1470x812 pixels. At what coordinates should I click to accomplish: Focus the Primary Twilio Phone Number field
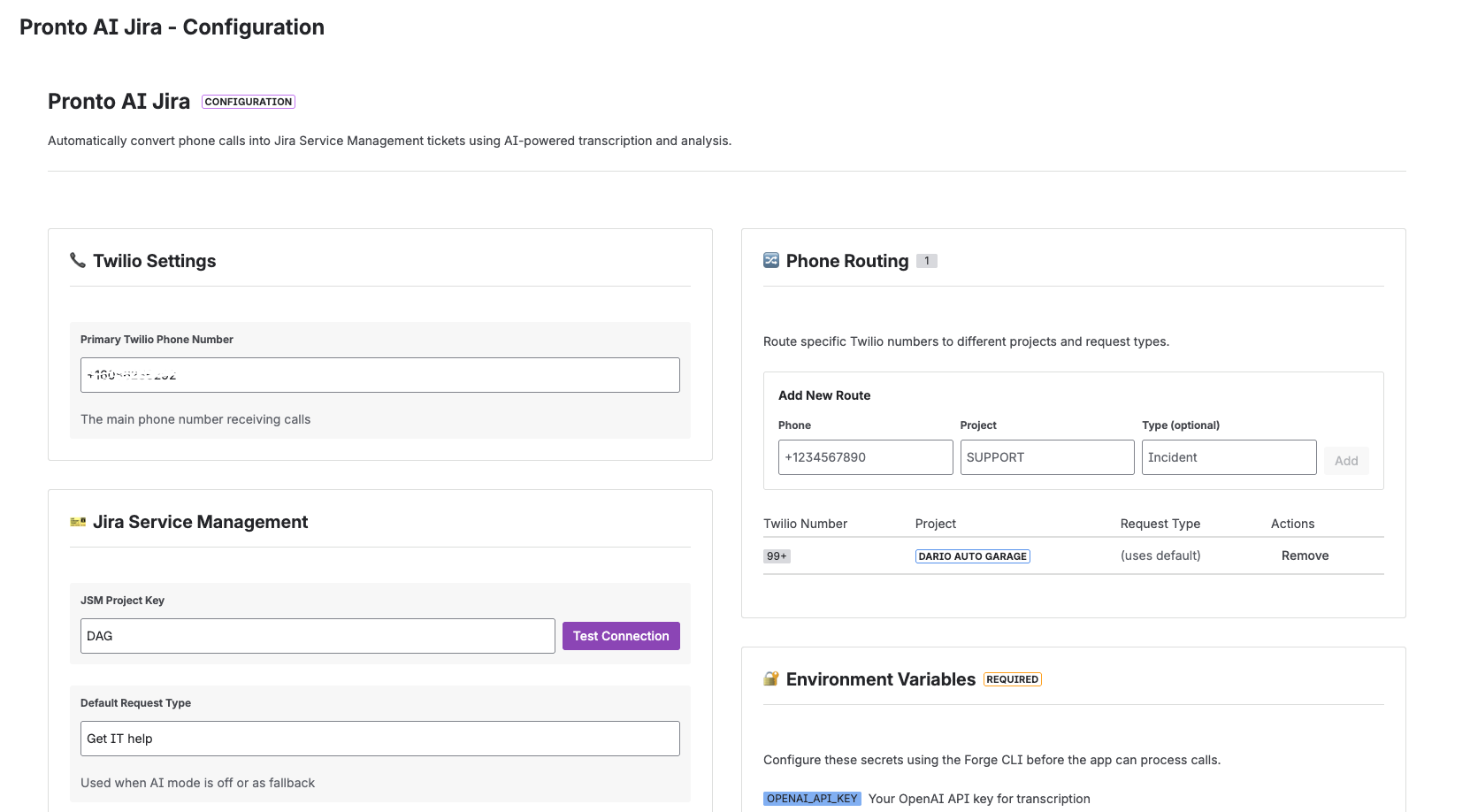(x=380, y=375)
